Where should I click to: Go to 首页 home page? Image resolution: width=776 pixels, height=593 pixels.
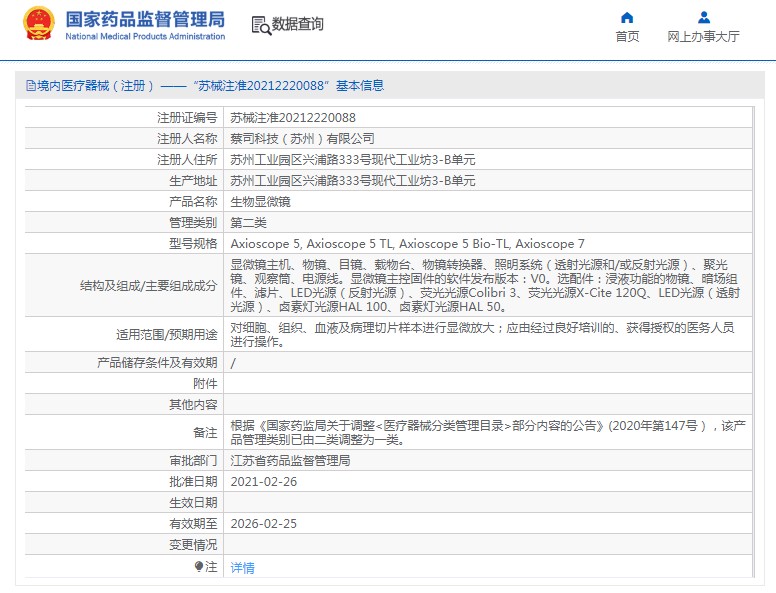click(627, 37)
